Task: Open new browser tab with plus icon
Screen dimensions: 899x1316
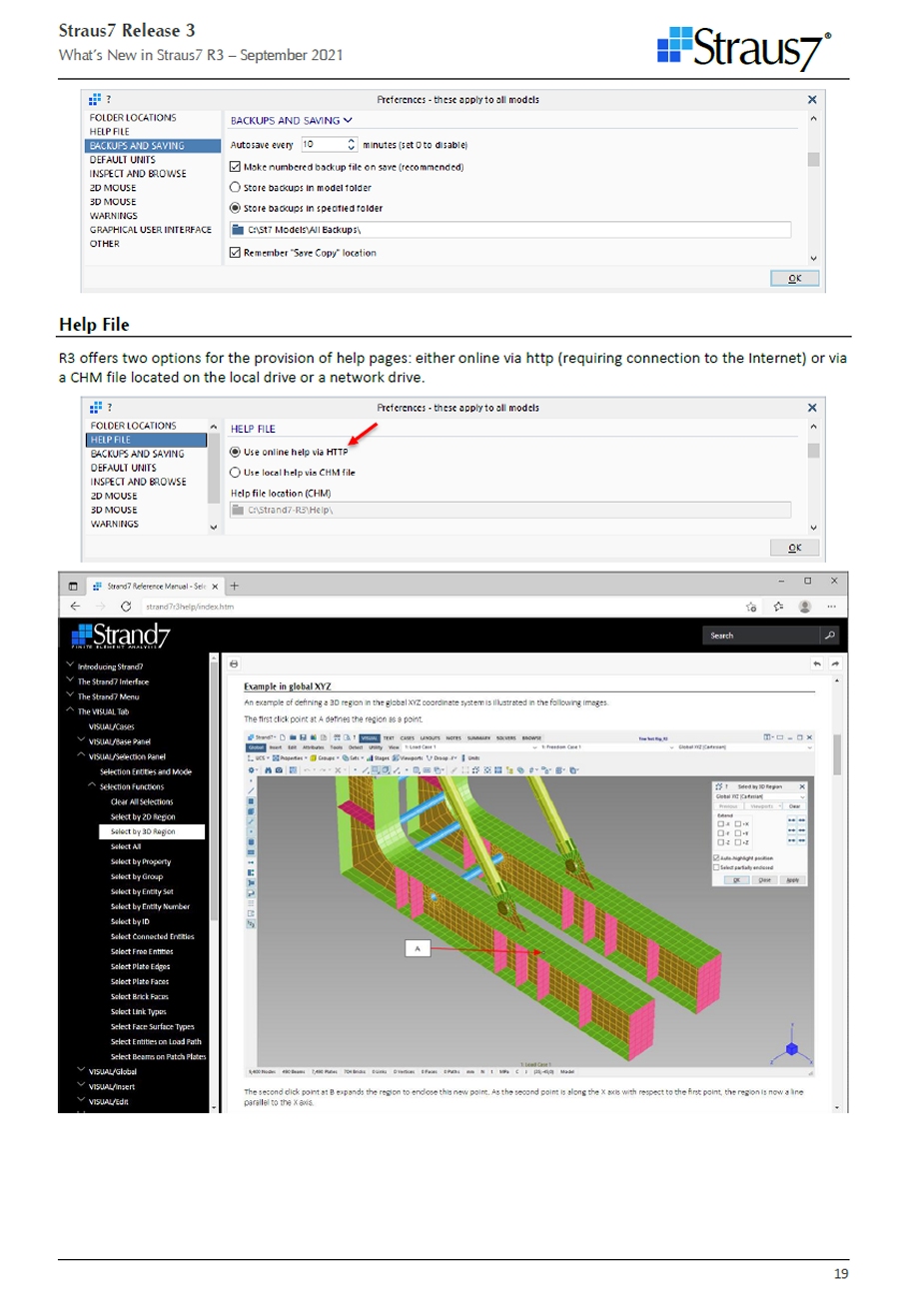Action: coord(236,586)
